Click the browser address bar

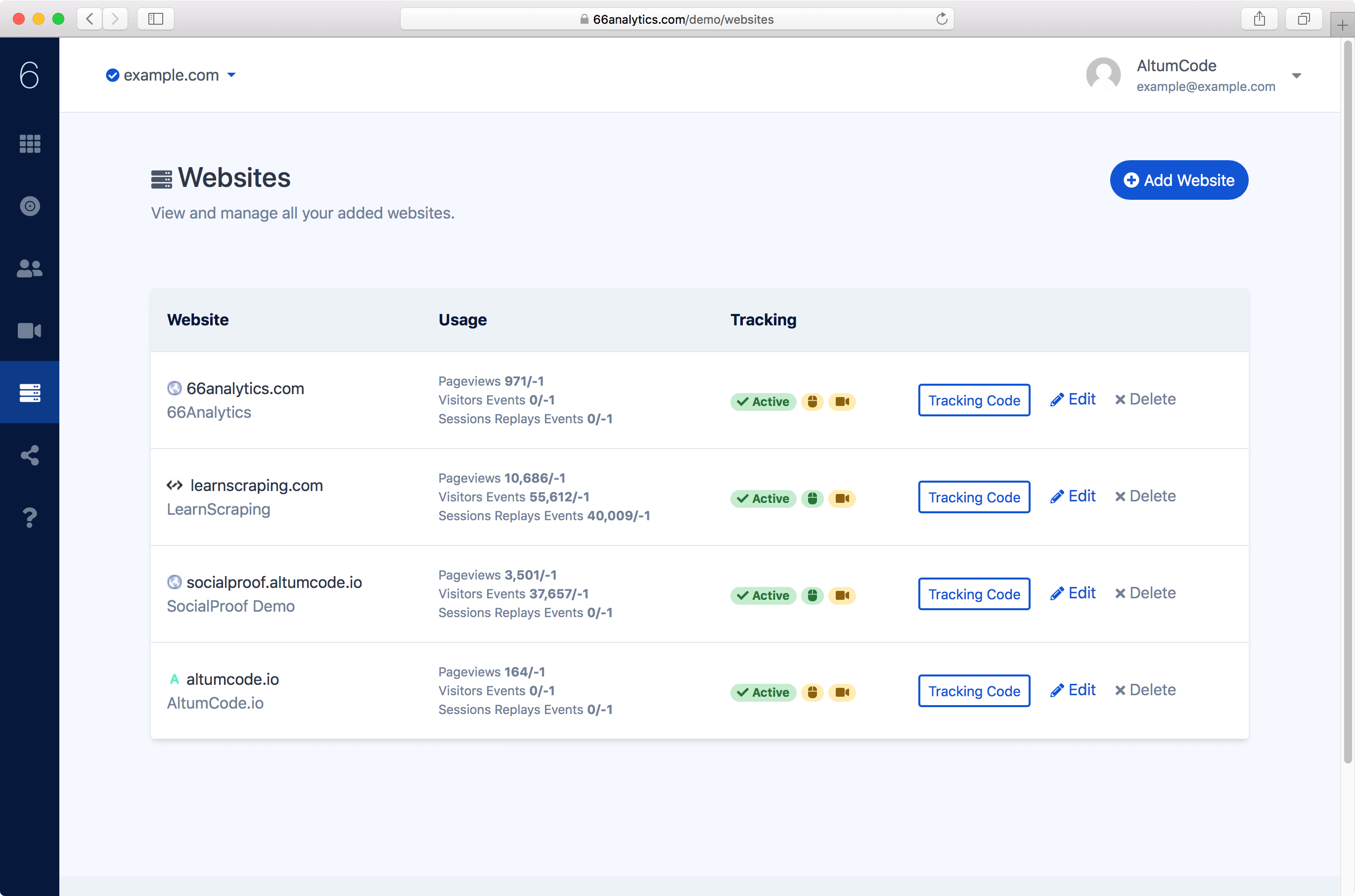(x=677, y=19)
